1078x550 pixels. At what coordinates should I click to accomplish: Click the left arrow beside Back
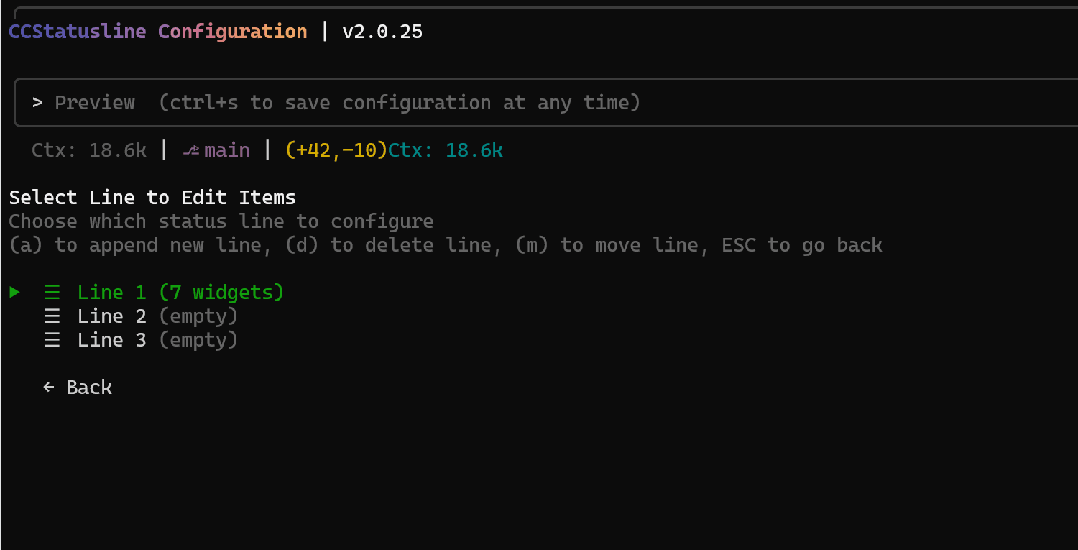pos(49,387)
